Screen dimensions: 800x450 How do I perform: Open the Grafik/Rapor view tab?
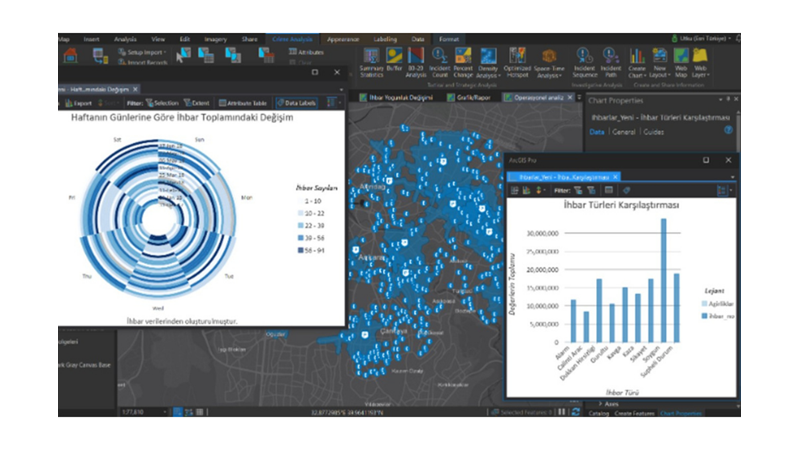[x=468, y=98]
